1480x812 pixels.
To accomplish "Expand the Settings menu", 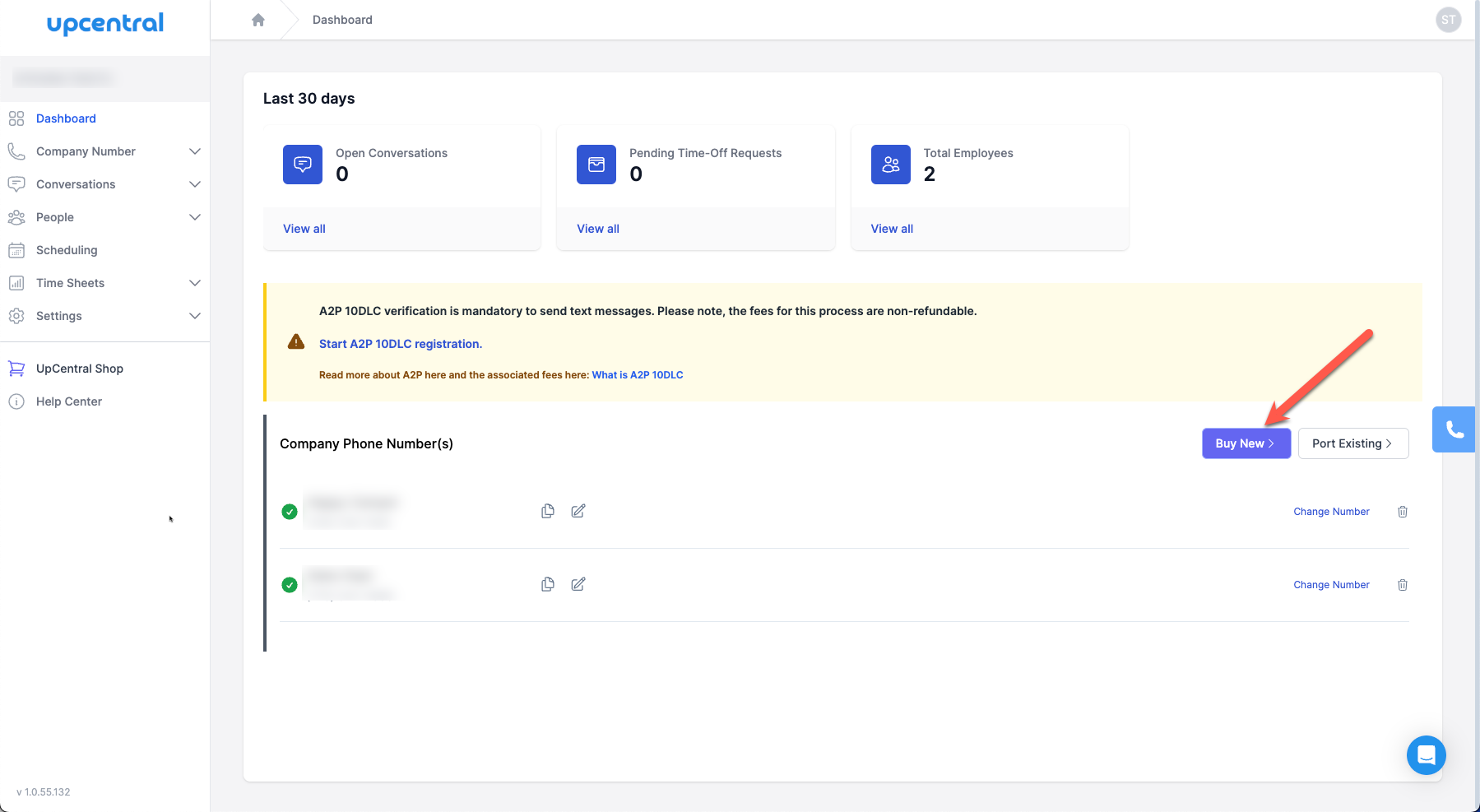I will [195, 315].
